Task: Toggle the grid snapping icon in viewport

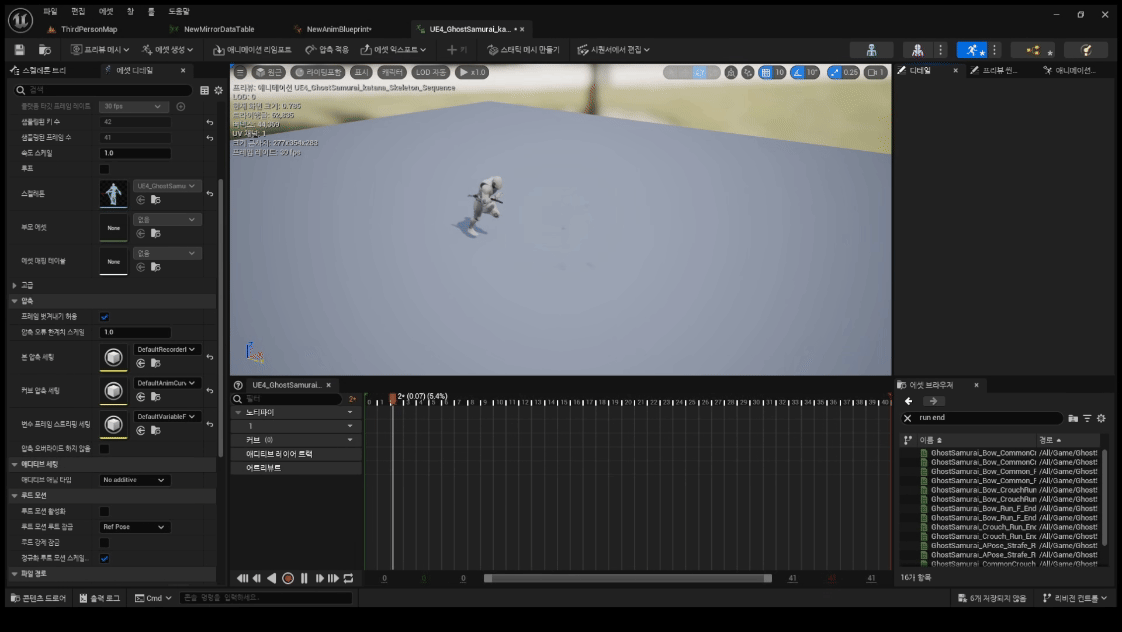Action: (766, 72)
